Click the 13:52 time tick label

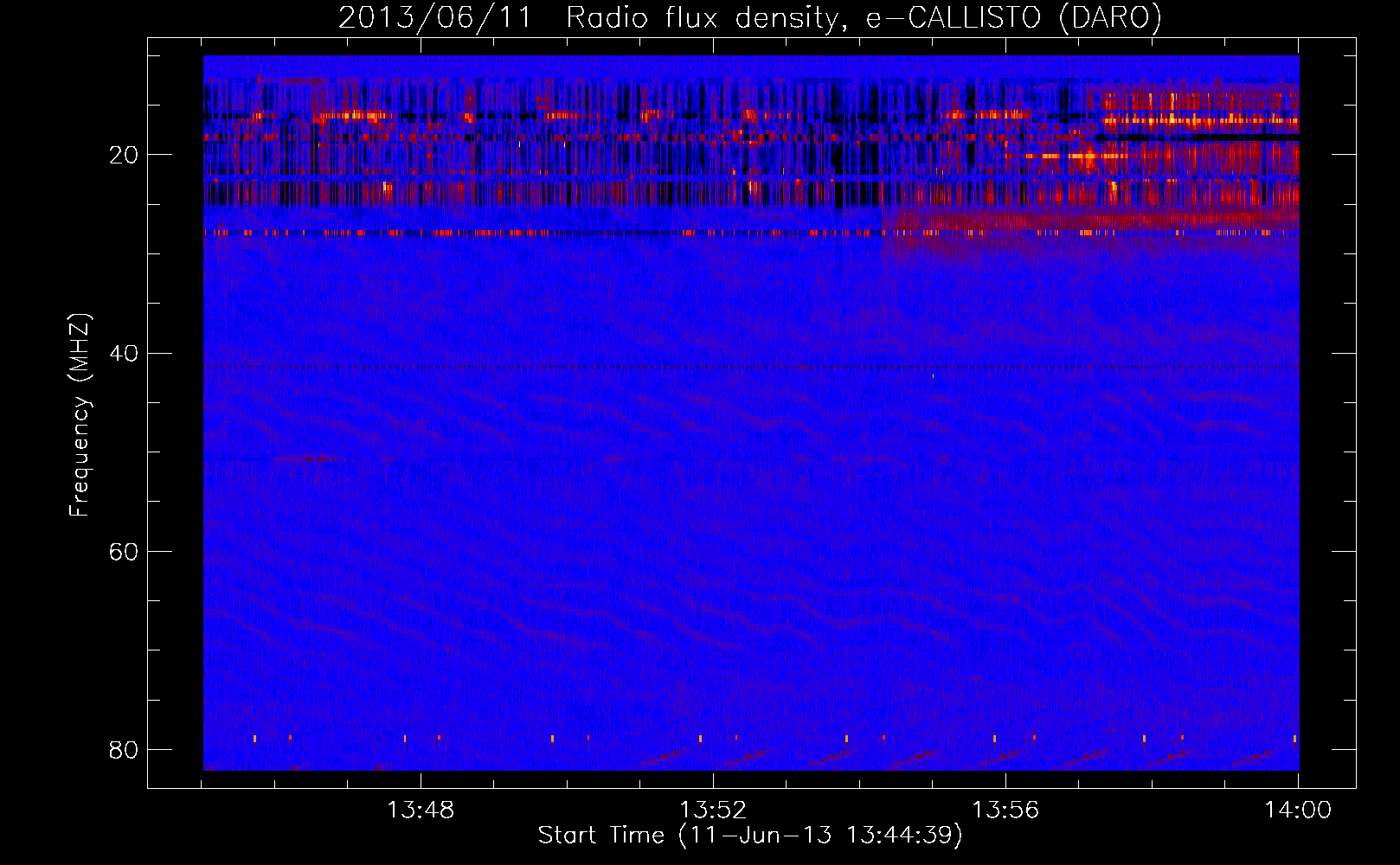click(x=713, y=811)
